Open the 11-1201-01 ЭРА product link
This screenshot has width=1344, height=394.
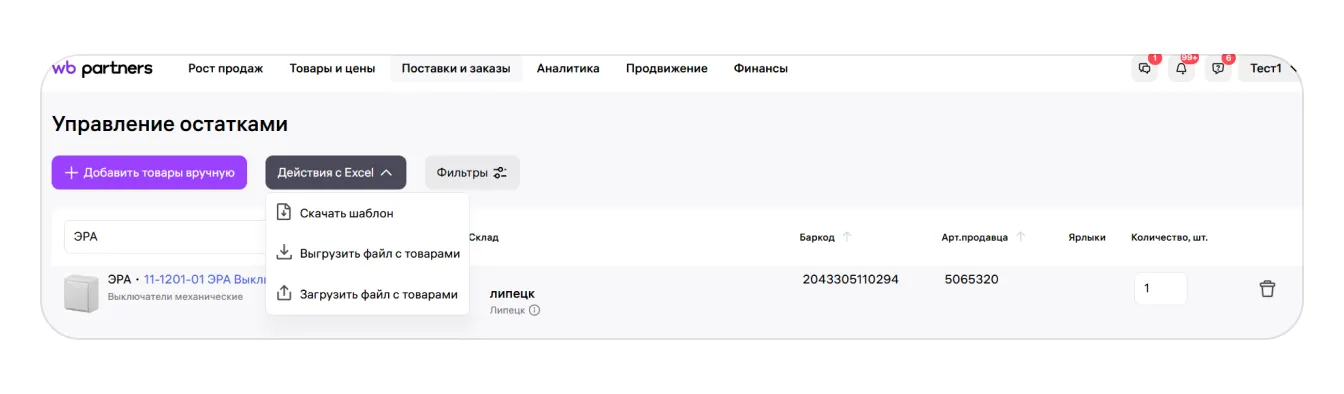tap(205, 279)
